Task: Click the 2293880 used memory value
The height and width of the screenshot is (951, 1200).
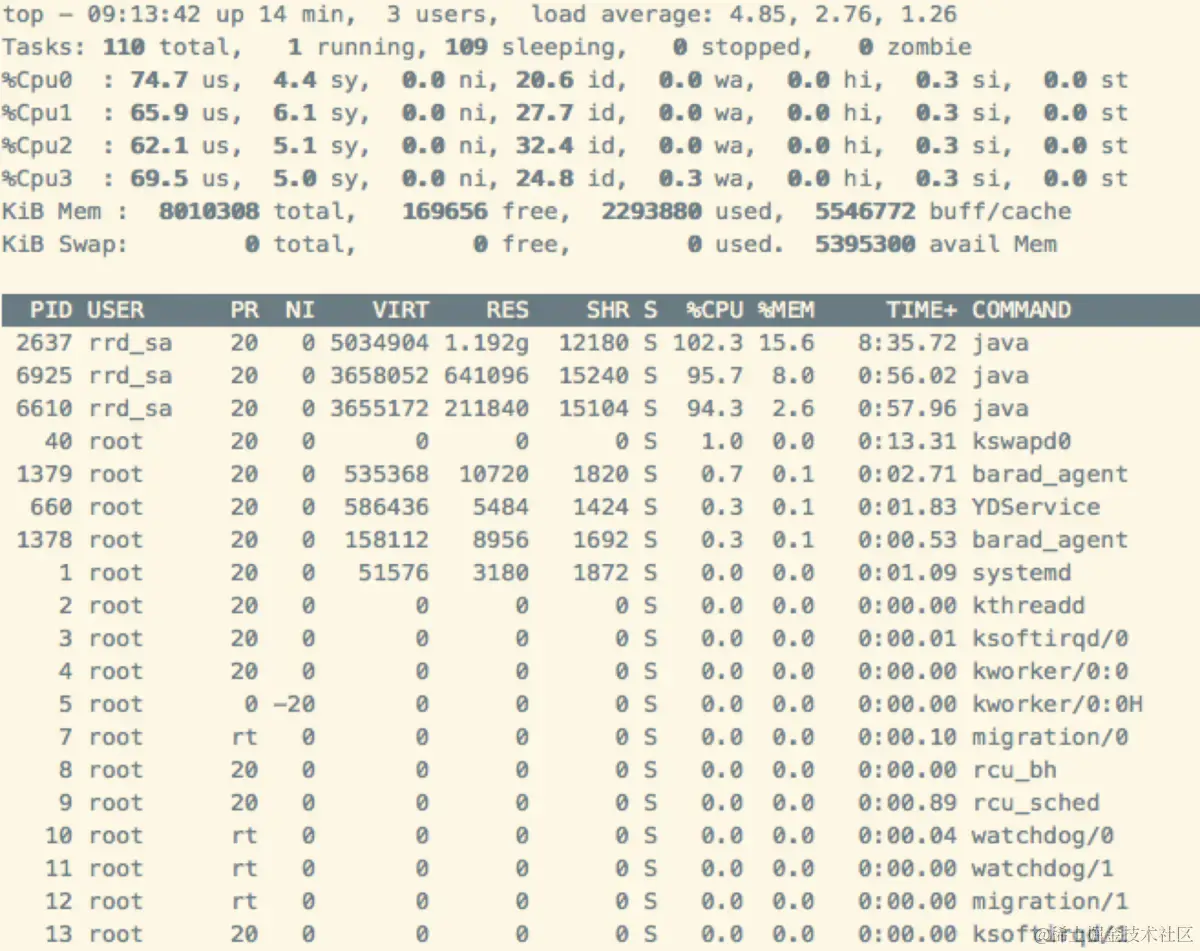Action: pos(651,212)
